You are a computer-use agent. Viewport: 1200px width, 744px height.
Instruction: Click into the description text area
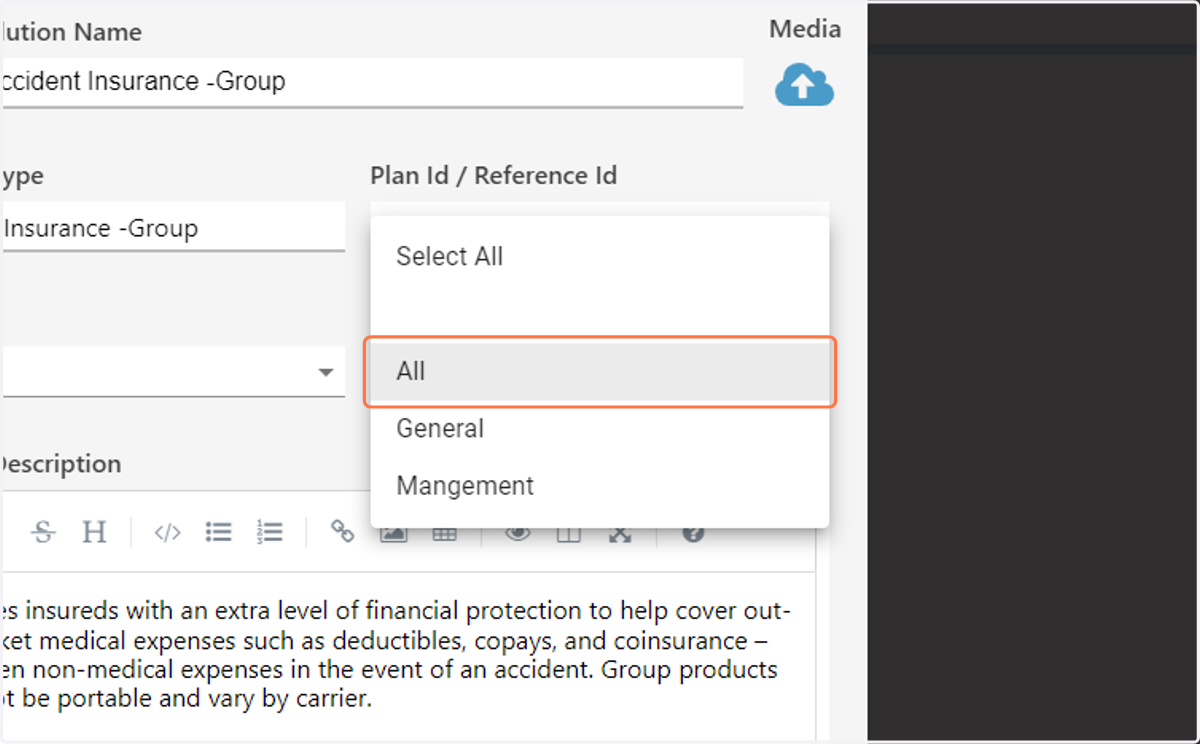(407, 657)
